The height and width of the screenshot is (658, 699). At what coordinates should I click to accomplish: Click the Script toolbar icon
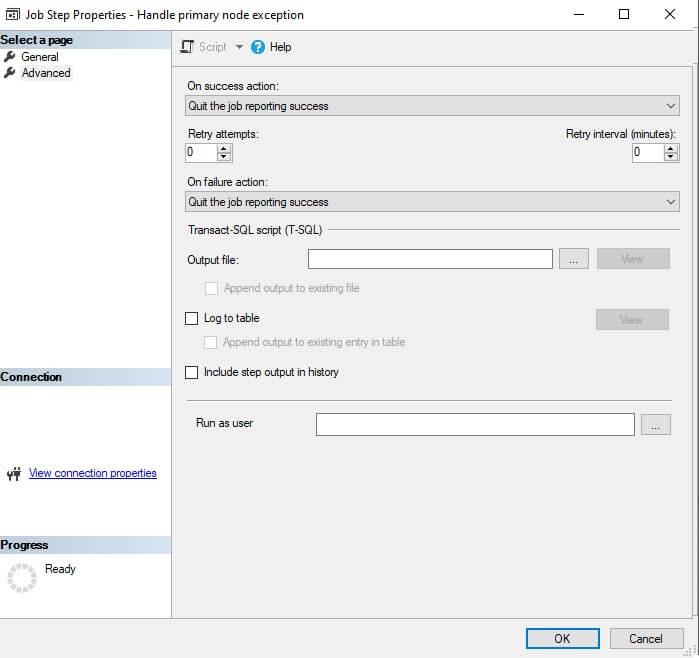(187, 47)
